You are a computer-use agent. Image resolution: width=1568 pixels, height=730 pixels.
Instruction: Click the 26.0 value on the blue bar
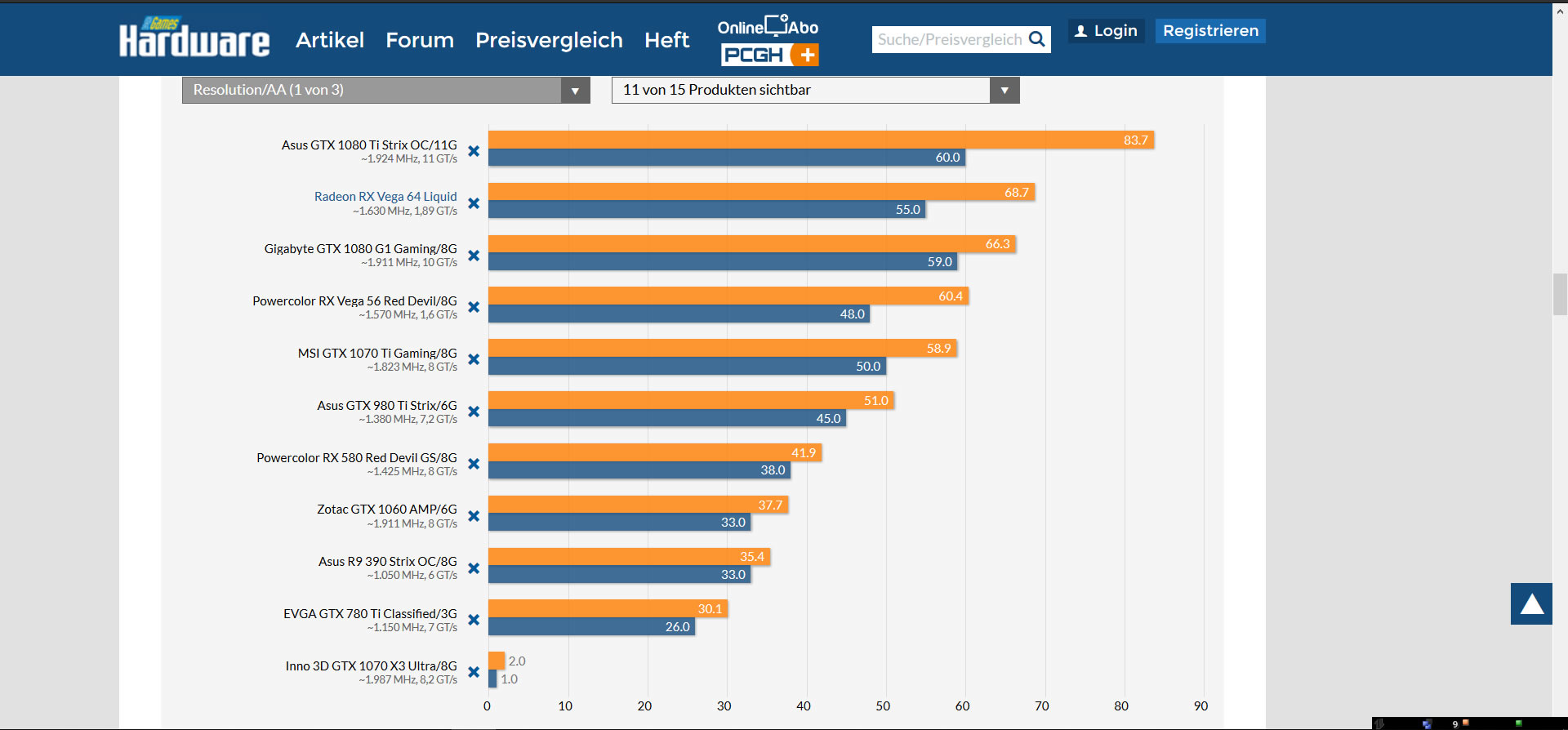(678, 627)
